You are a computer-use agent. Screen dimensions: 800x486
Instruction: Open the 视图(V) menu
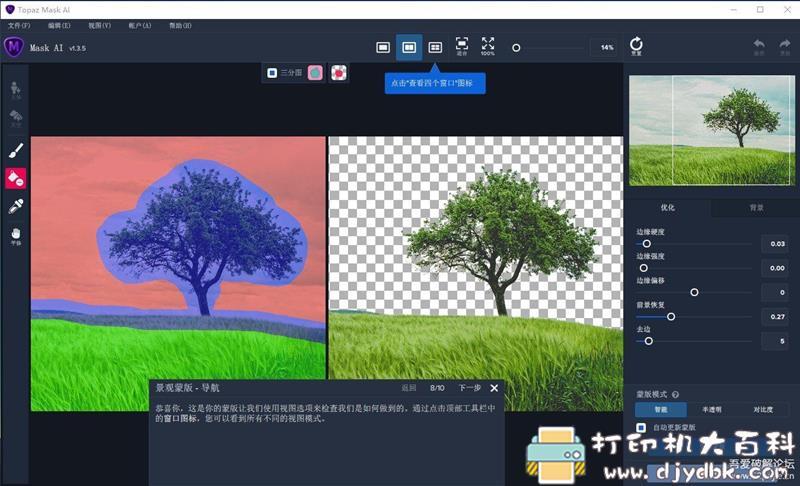click(99, 25)
